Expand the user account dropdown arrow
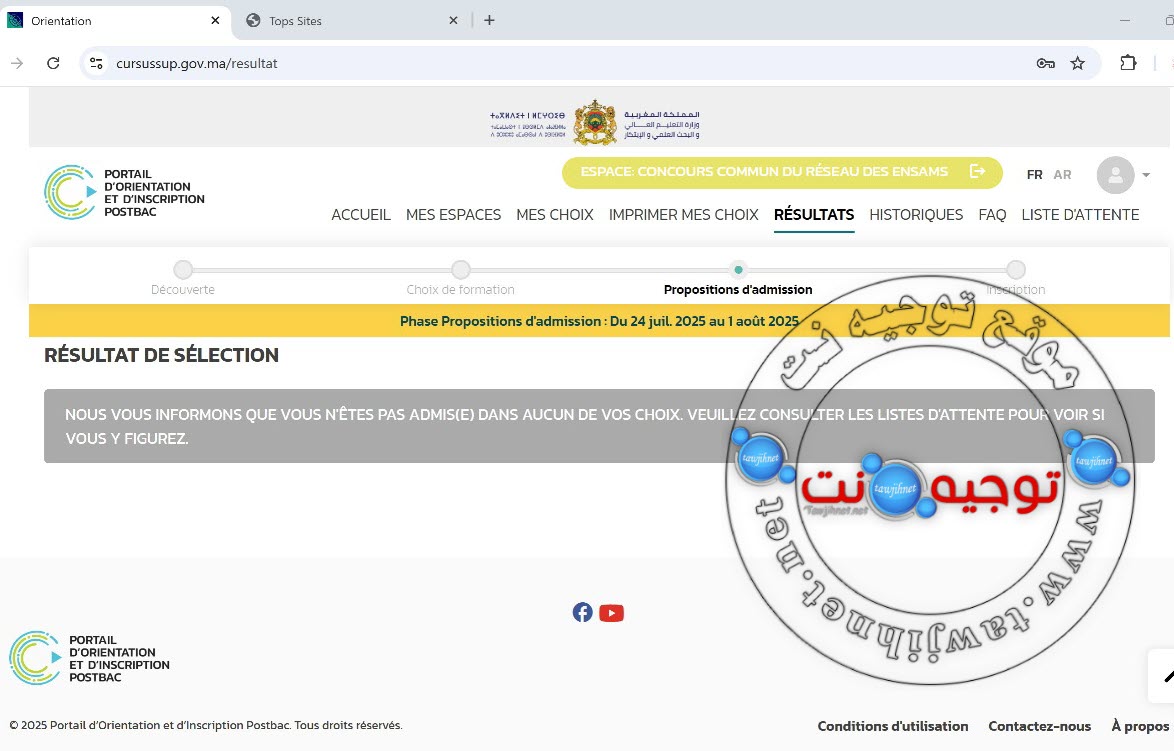 [1146, 175]
